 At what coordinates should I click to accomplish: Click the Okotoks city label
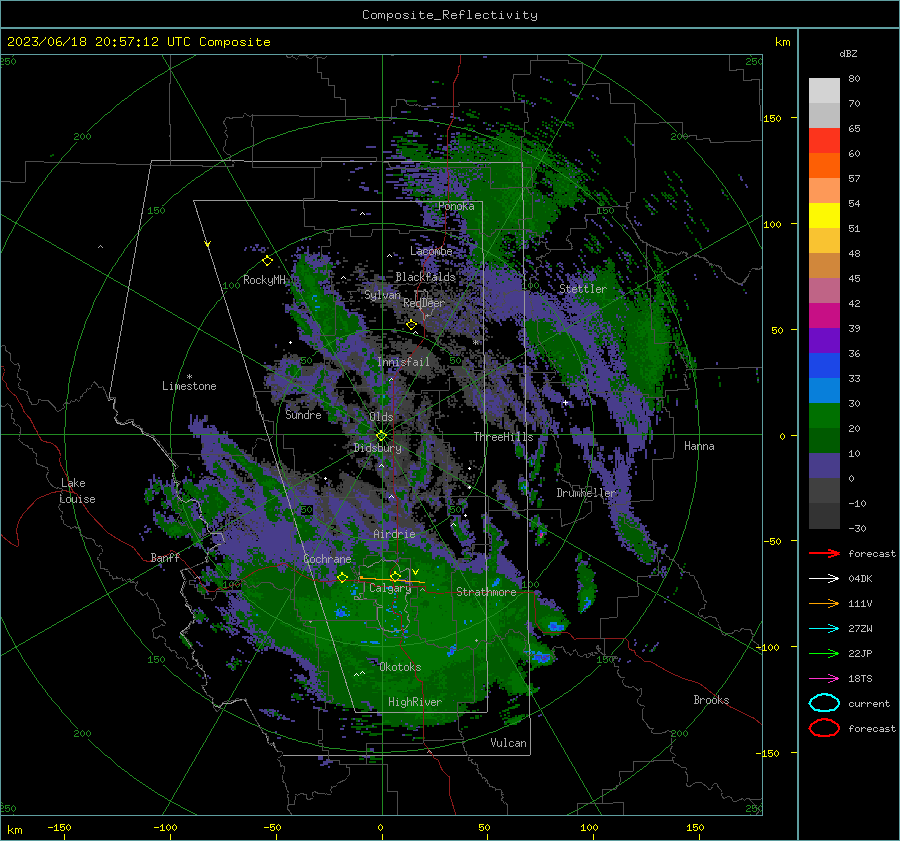[x=400, y=667]
